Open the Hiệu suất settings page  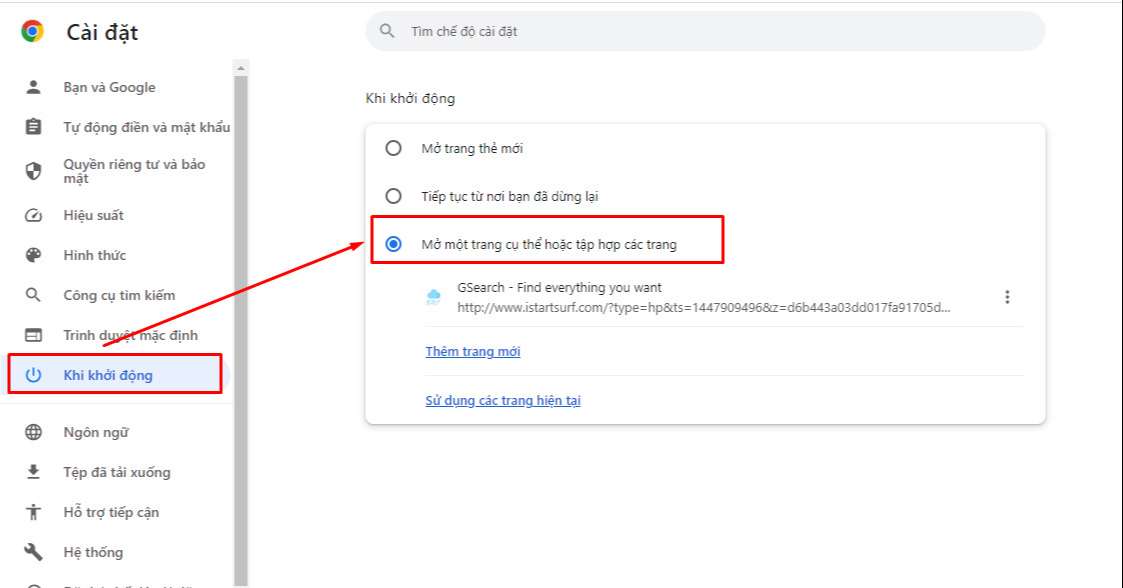click(93, 215)
